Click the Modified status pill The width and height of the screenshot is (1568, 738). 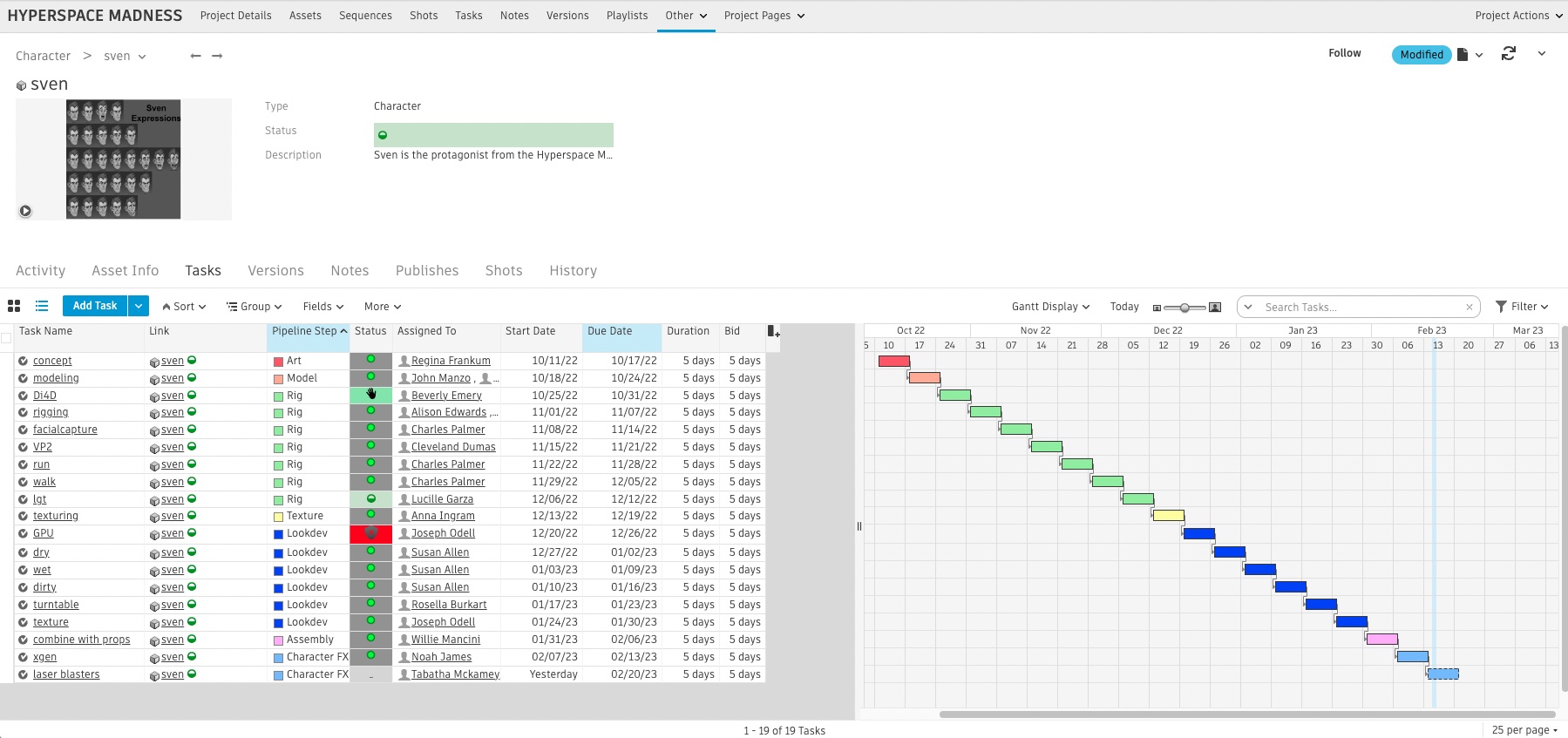(1422, 54)
